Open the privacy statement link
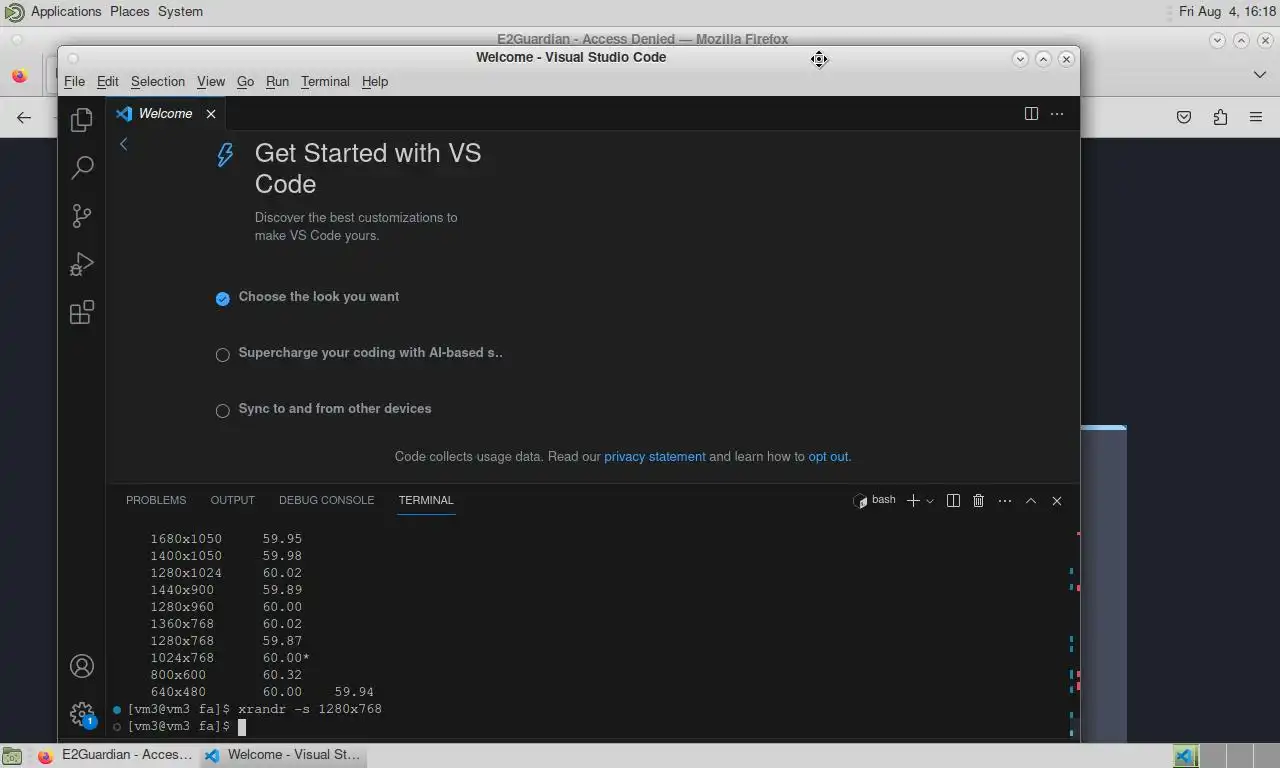 pos(655,457)
